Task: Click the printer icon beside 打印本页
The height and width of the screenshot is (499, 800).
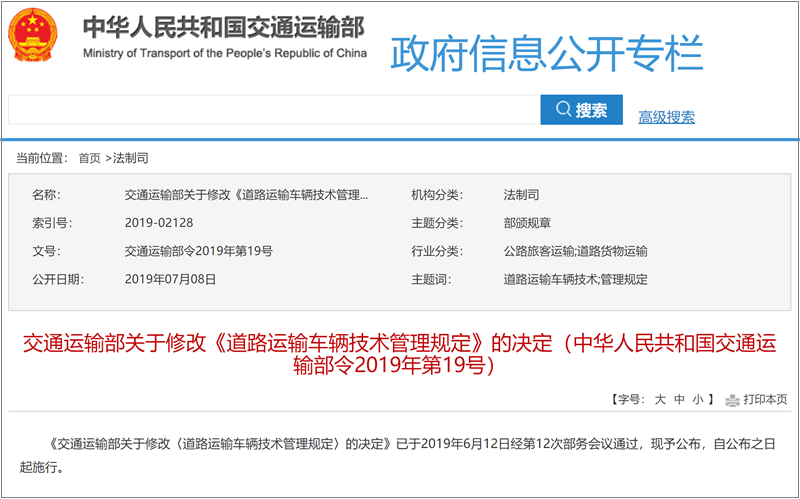Action: click(x=732, y=401)
